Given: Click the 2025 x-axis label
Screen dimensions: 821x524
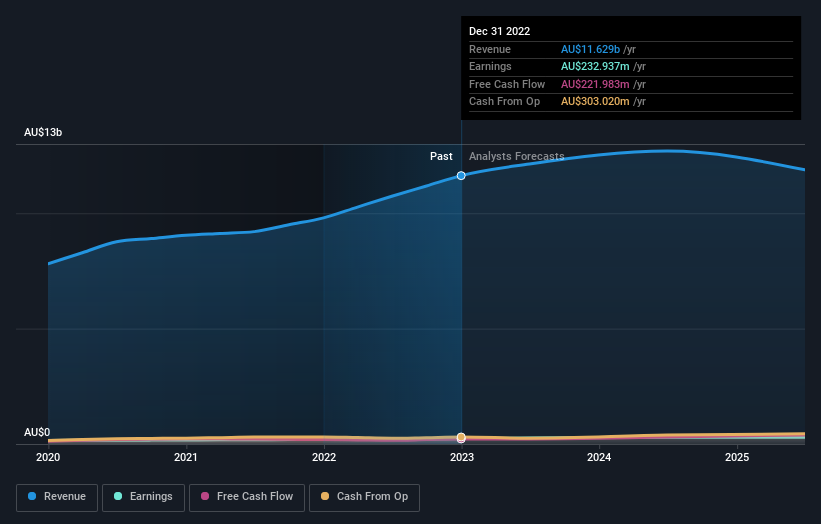Looking at the screenshot, I should 737,457.
